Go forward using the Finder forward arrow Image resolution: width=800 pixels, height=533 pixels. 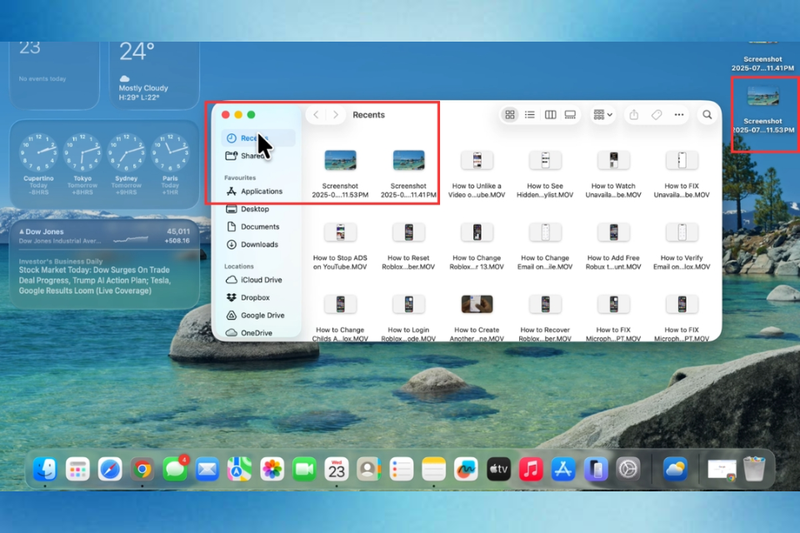point(335,115)
